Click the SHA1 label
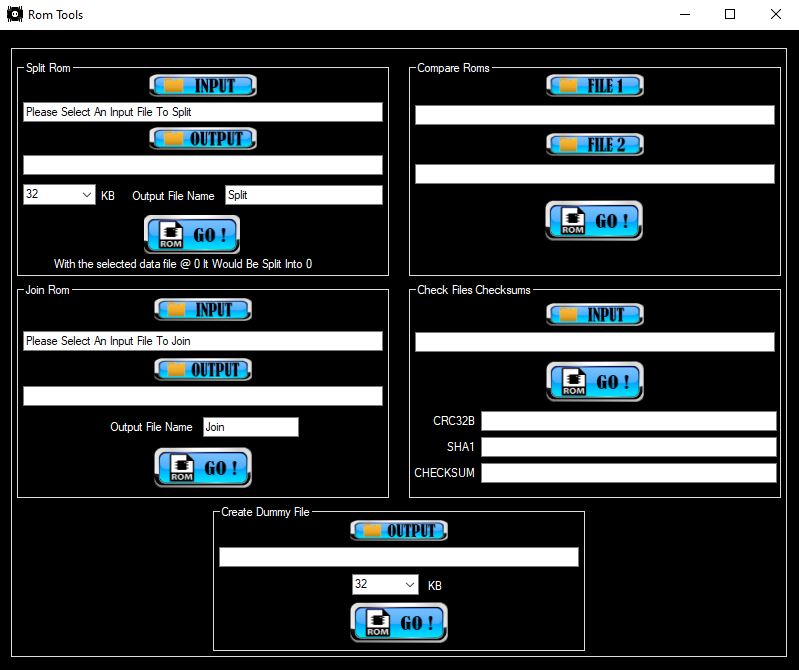This screenshot has height=670, width=799. click(x=461, y=447)
